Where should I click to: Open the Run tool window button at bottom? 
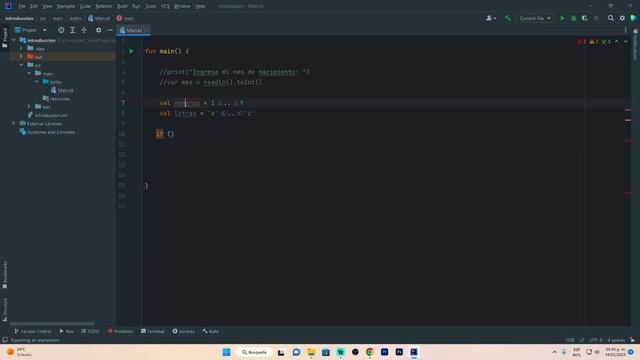66,331
